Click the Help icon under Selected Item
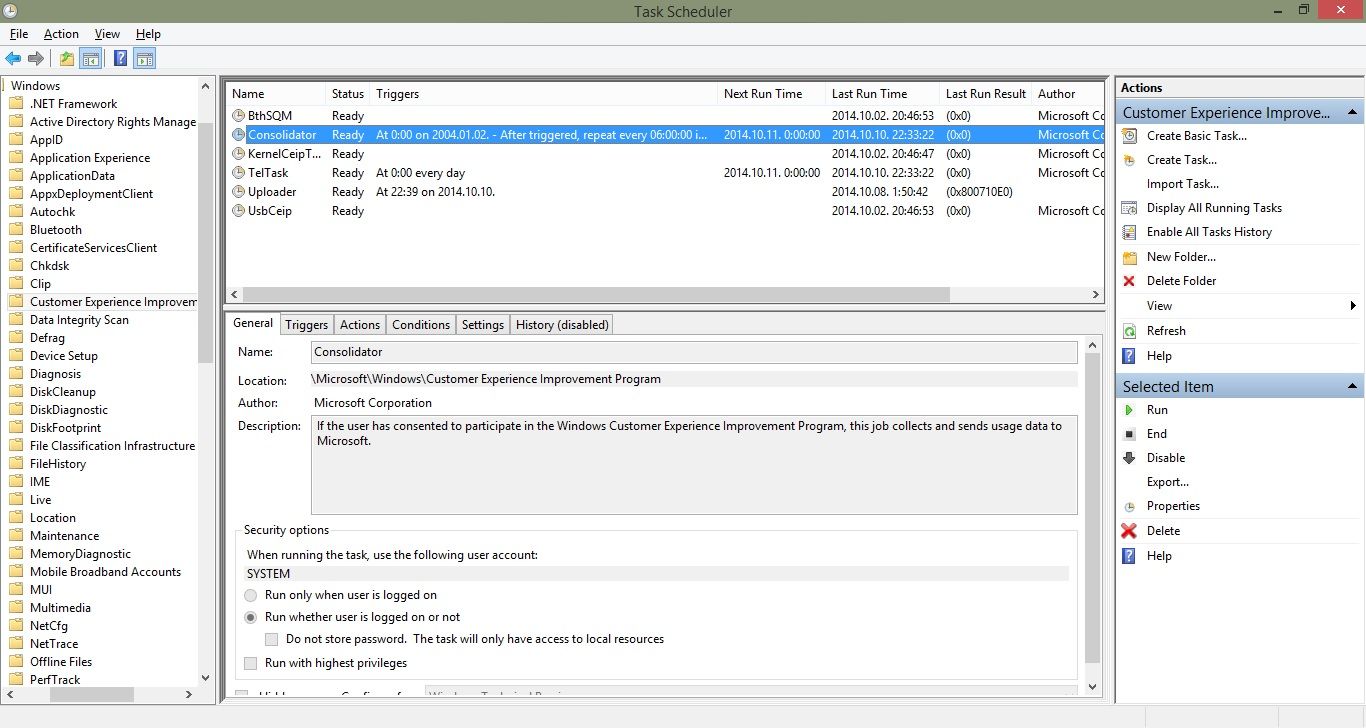 1130,556
